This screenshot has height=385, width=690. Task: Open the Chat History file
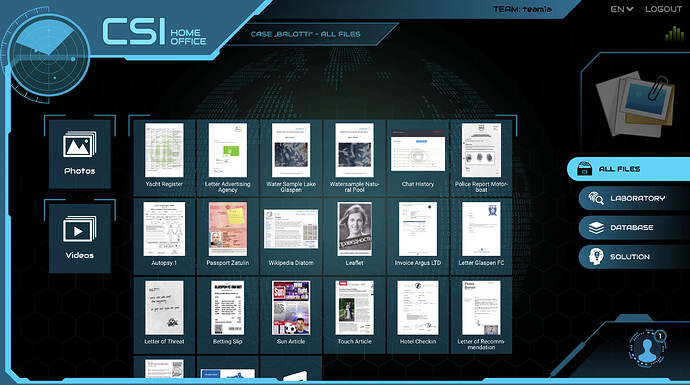point(418,158)
